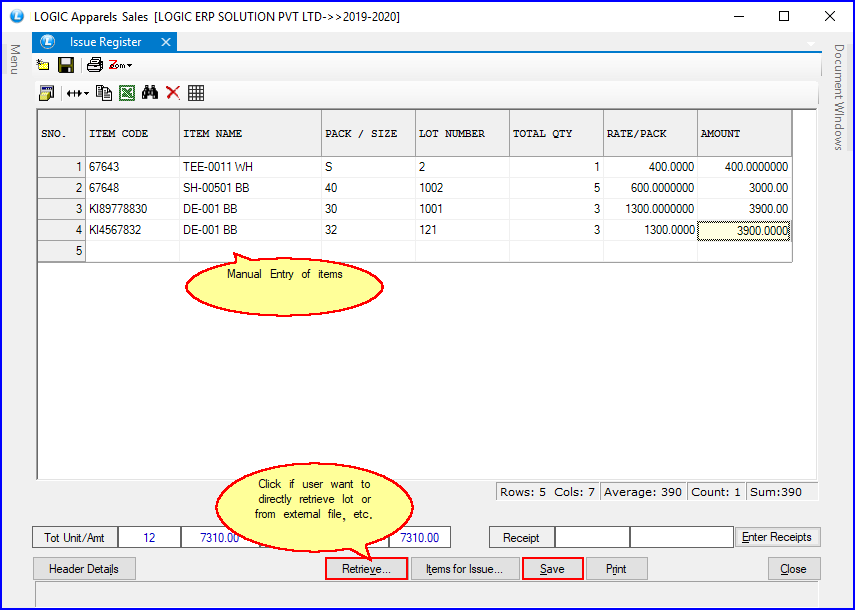Click lot number cell 121
This screenshot has height=610, width=859.
pyautogui.click(x=462, y=230)
